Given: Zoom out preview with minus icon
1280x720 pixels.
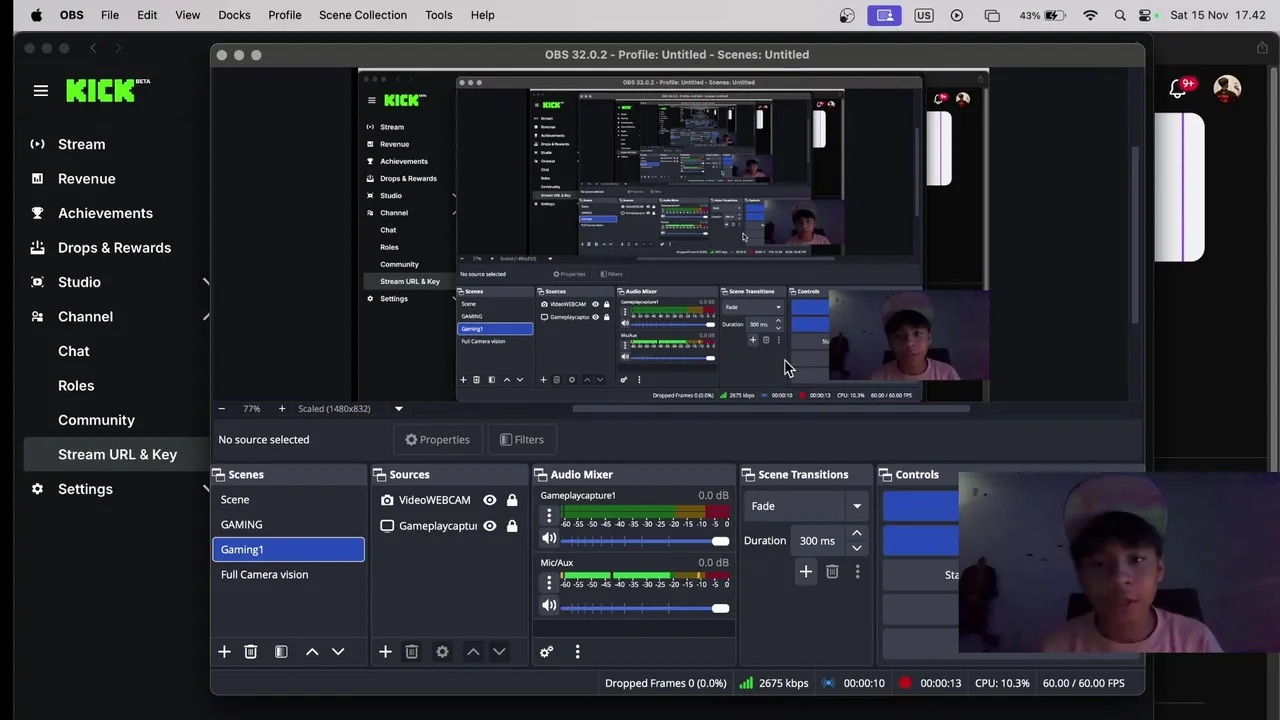Looking at the screenshot, I should (x=222, y=408).
